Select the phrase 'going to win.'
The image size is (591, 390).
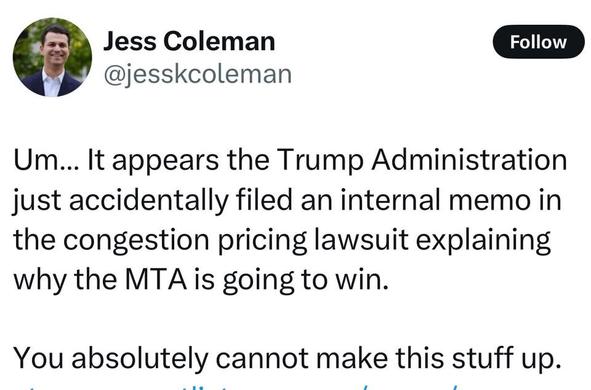(305, 280)
